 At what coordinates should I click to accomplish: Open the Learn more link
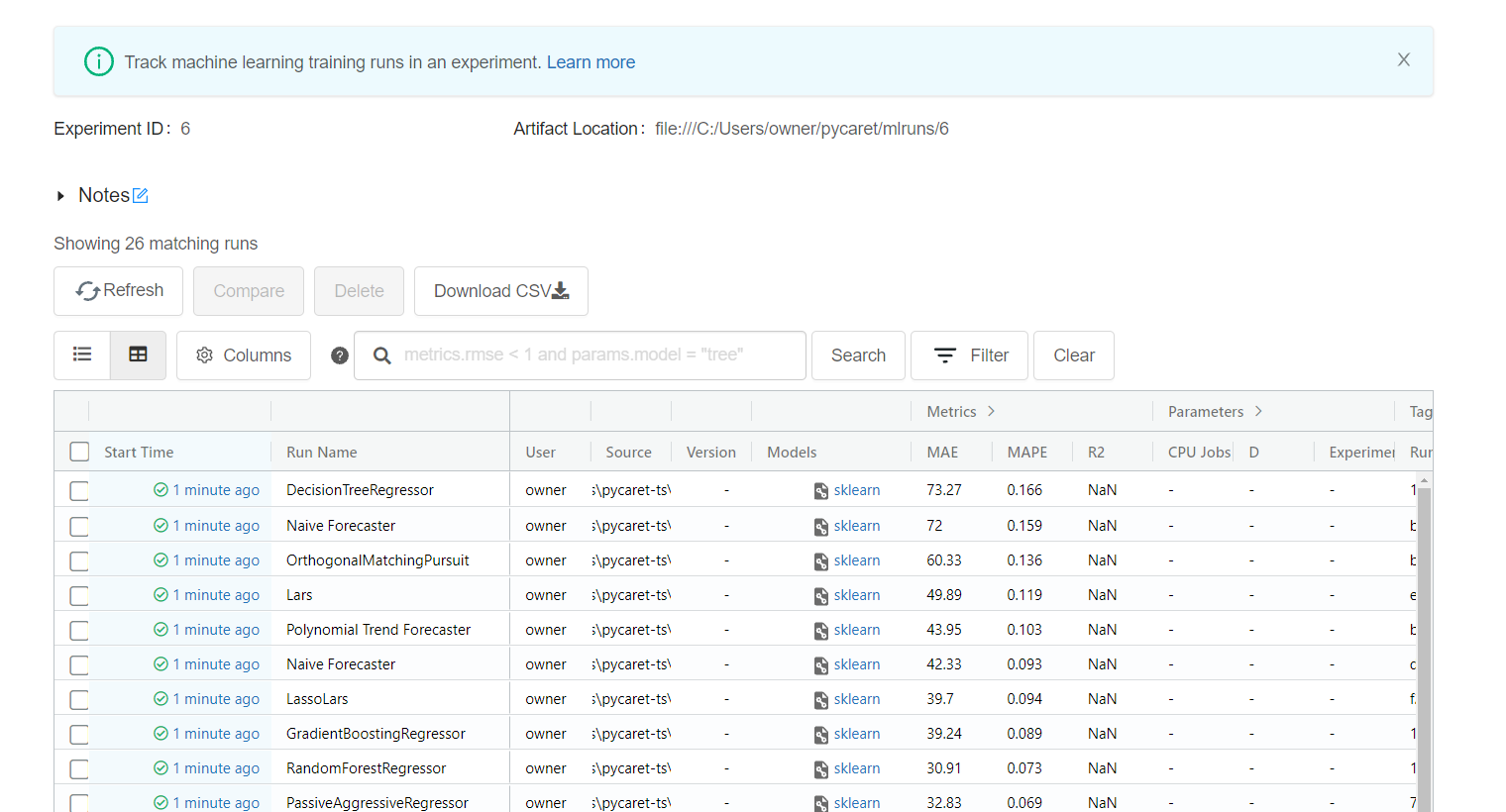tap(591, 61)
